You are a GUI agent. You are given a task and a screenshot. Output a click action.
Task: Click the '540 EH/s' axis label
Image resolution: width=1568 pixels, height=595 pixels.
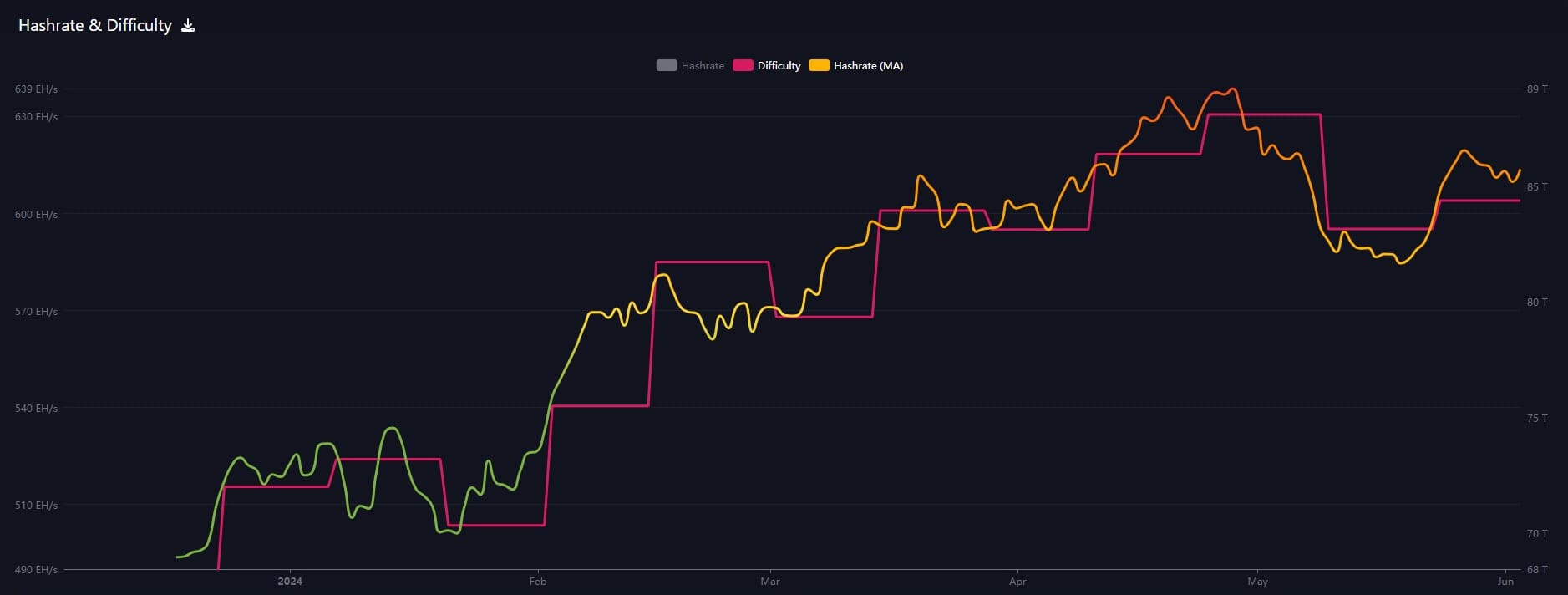point(36,409)
